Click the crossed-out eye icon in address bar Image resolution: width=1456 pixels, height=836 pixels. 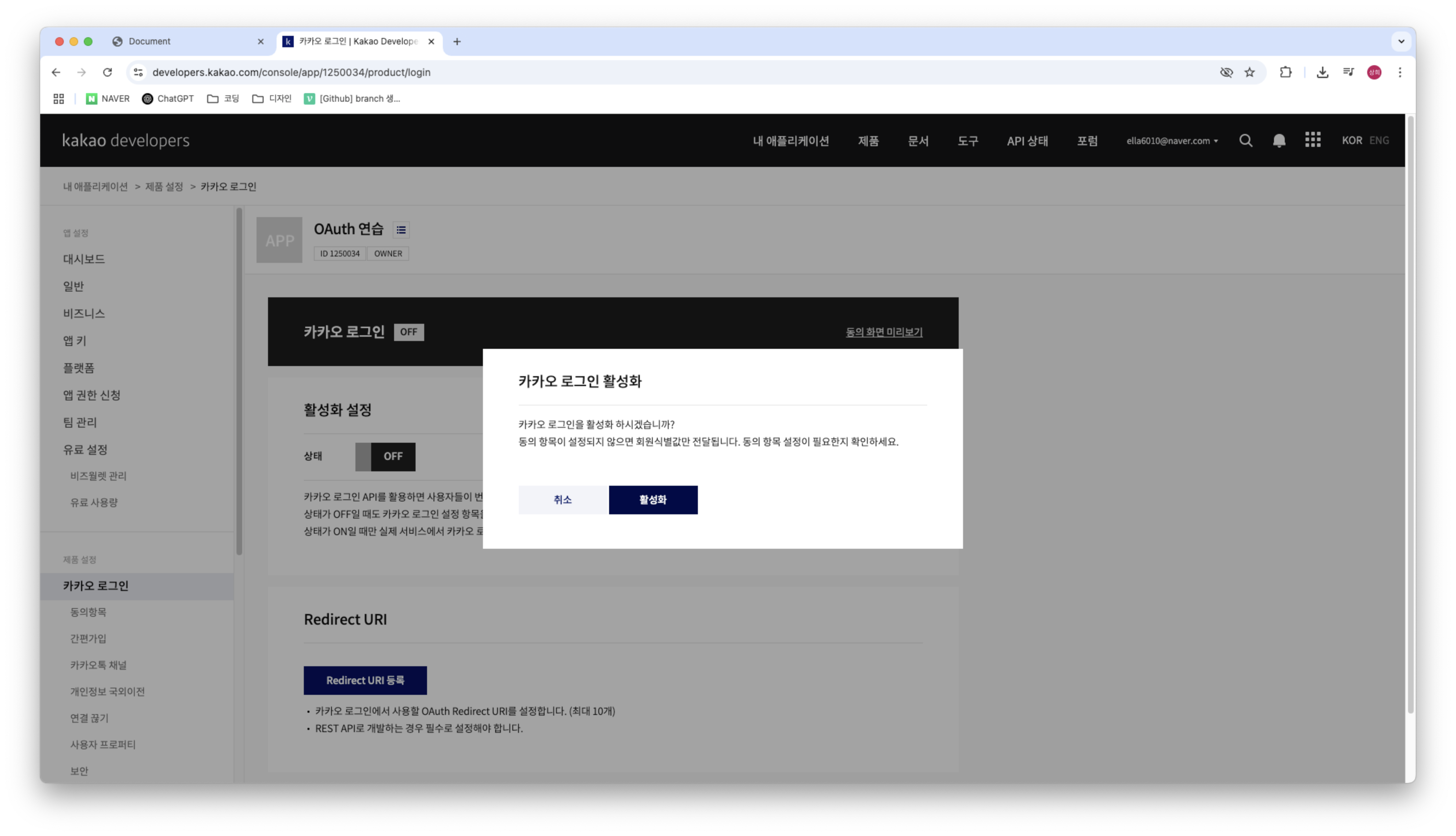pos(1226,72)
